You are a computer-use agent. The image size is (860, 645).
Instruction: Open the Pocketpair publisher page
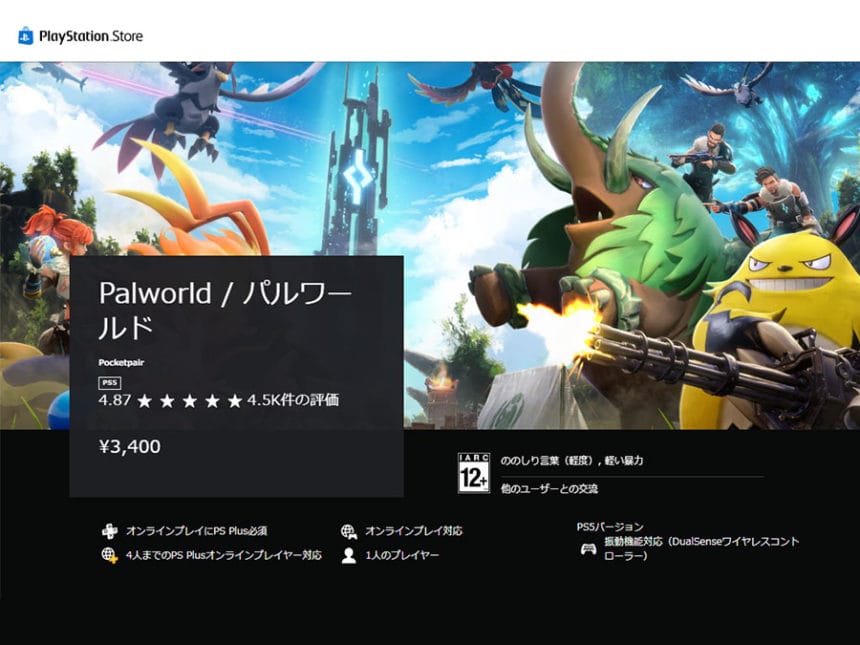(121, 362)
